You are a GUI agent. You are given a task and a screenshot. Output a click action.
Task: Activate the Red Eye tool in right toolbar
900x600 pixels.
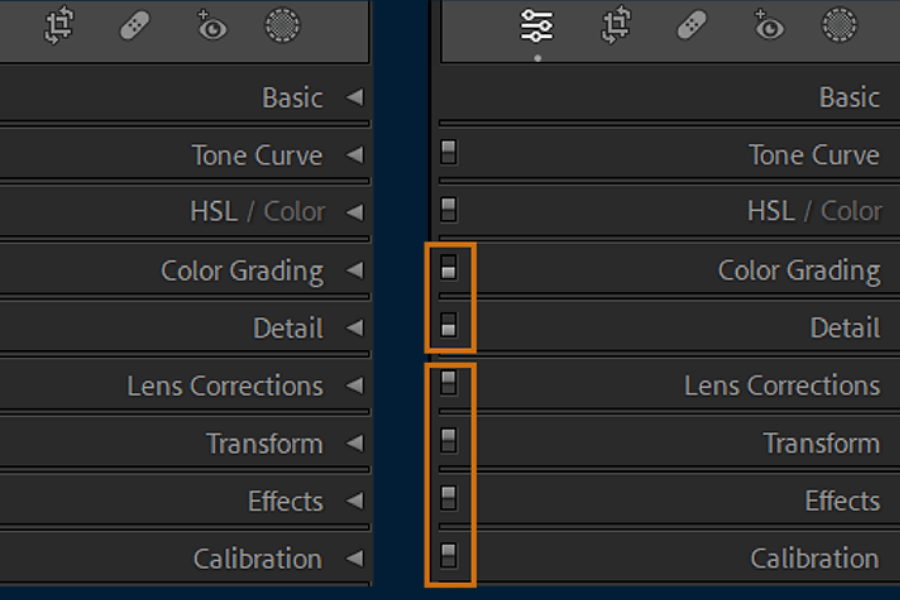pyautogui.click(x=767, y=26)
